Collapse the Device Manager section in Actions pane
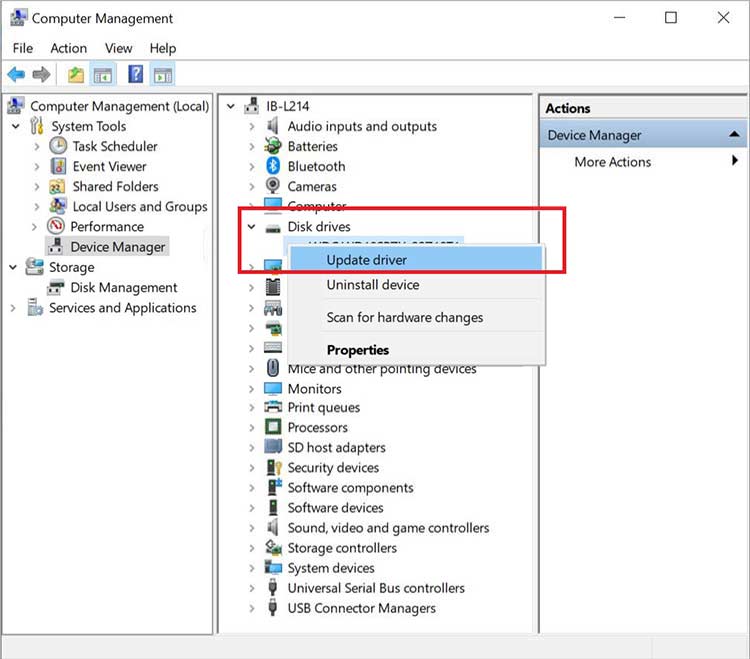Image resolution: width=750 pixels, height=659 pixels. 735,135
